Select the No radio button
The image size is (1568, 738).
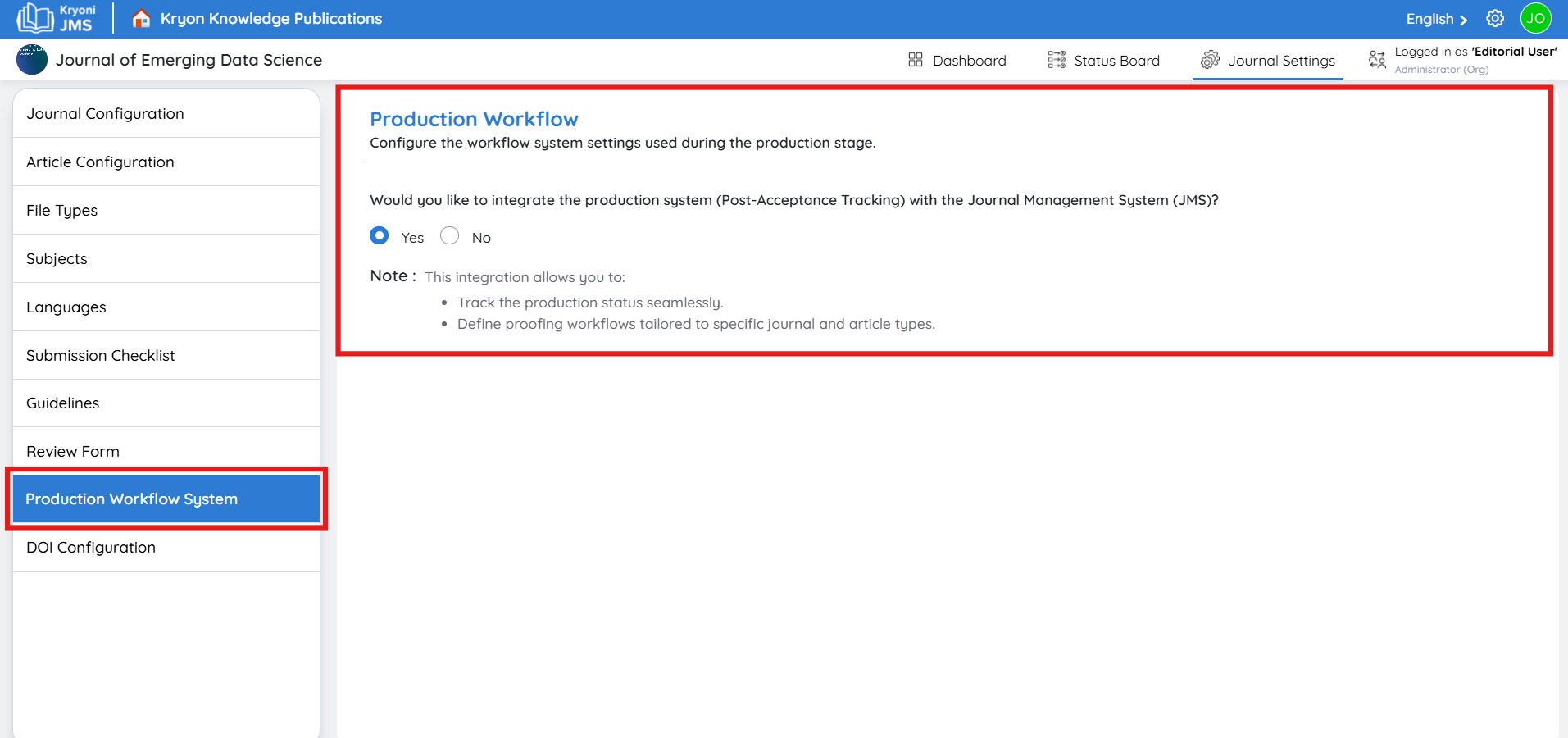point(449,236)
